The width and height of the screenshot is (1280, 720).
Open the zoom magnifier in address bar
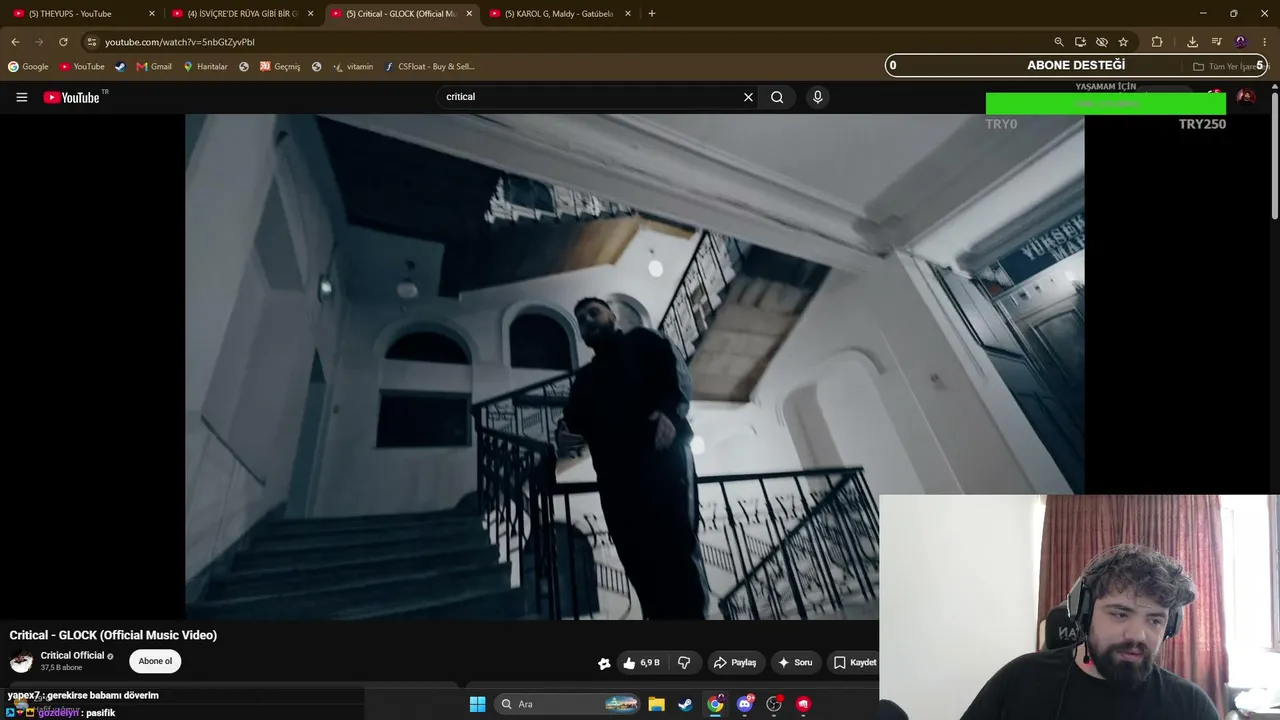point(1059,42)
